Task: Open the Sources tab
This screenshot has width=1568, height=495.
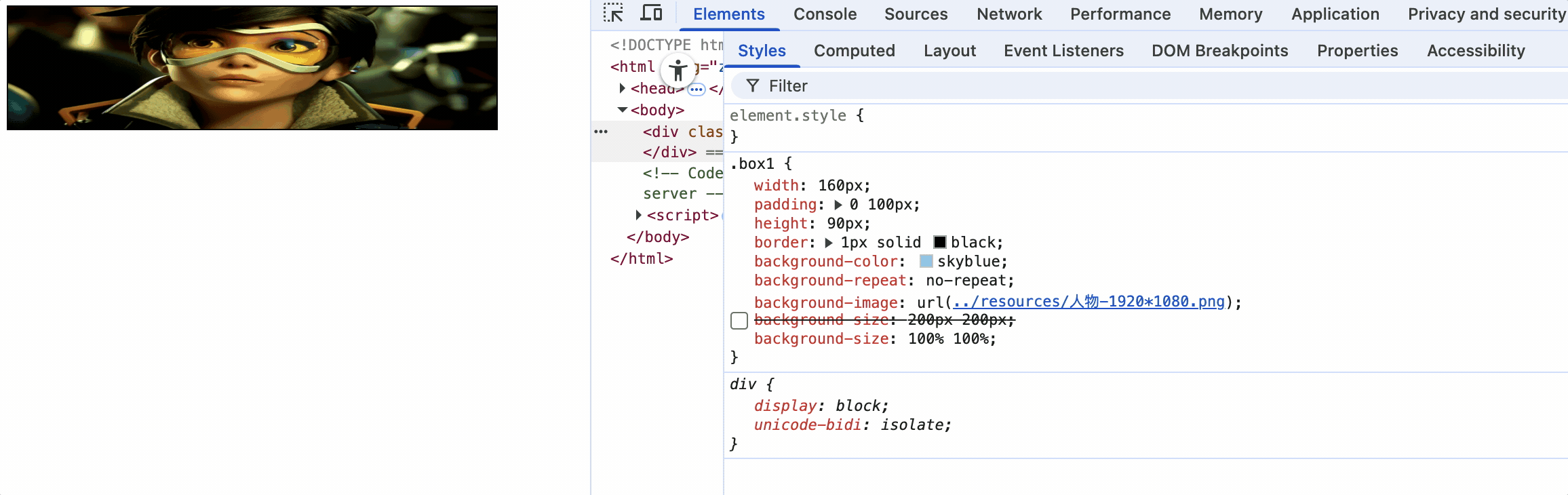Action: [916, 14]
